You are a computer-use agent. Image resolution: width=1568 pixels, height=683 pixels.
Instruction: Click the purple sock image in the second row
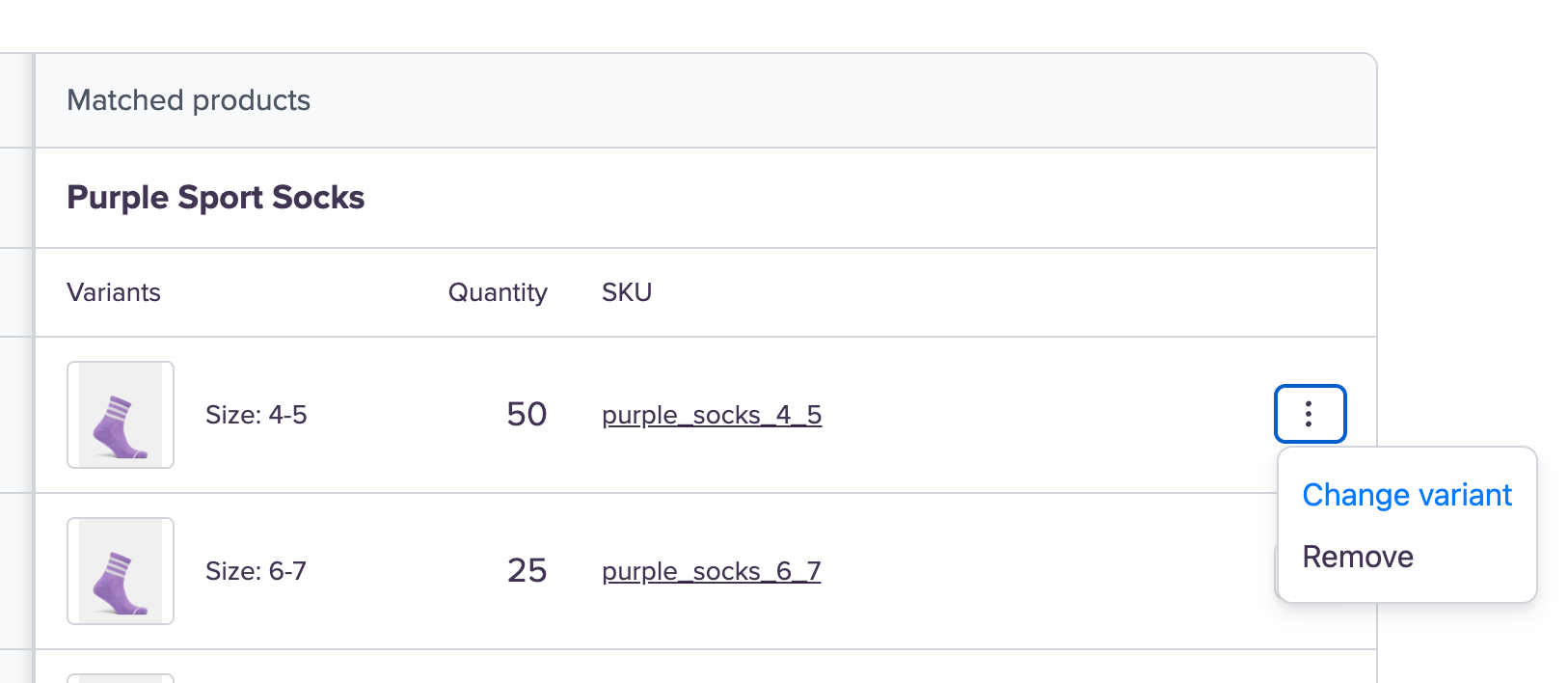click(x=119, y=583)
